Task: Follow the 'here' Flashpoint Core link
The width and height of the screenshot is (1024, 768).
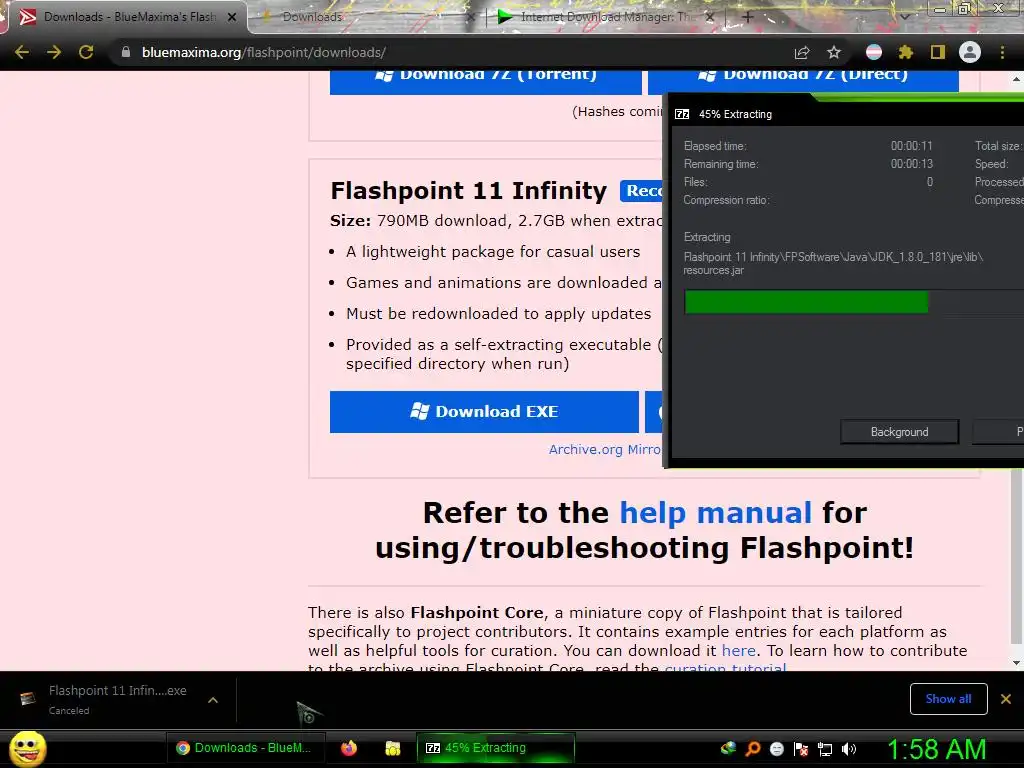Action: click(739, 650)
